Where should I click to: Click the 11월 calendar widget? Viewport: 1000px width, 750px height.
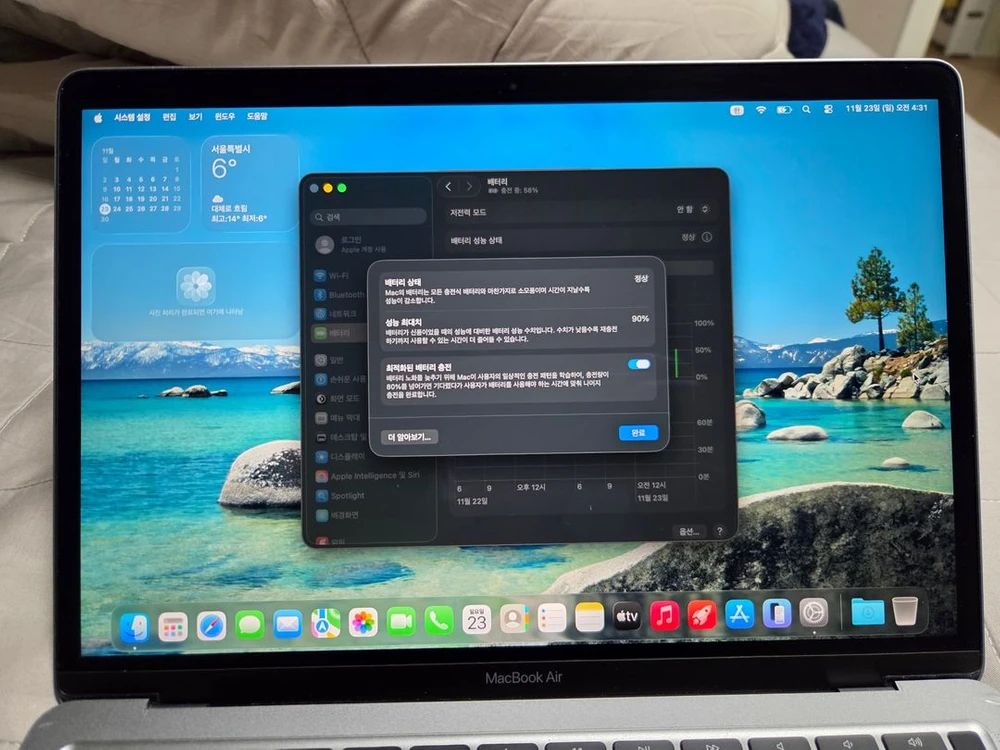[x=141, y=185]
